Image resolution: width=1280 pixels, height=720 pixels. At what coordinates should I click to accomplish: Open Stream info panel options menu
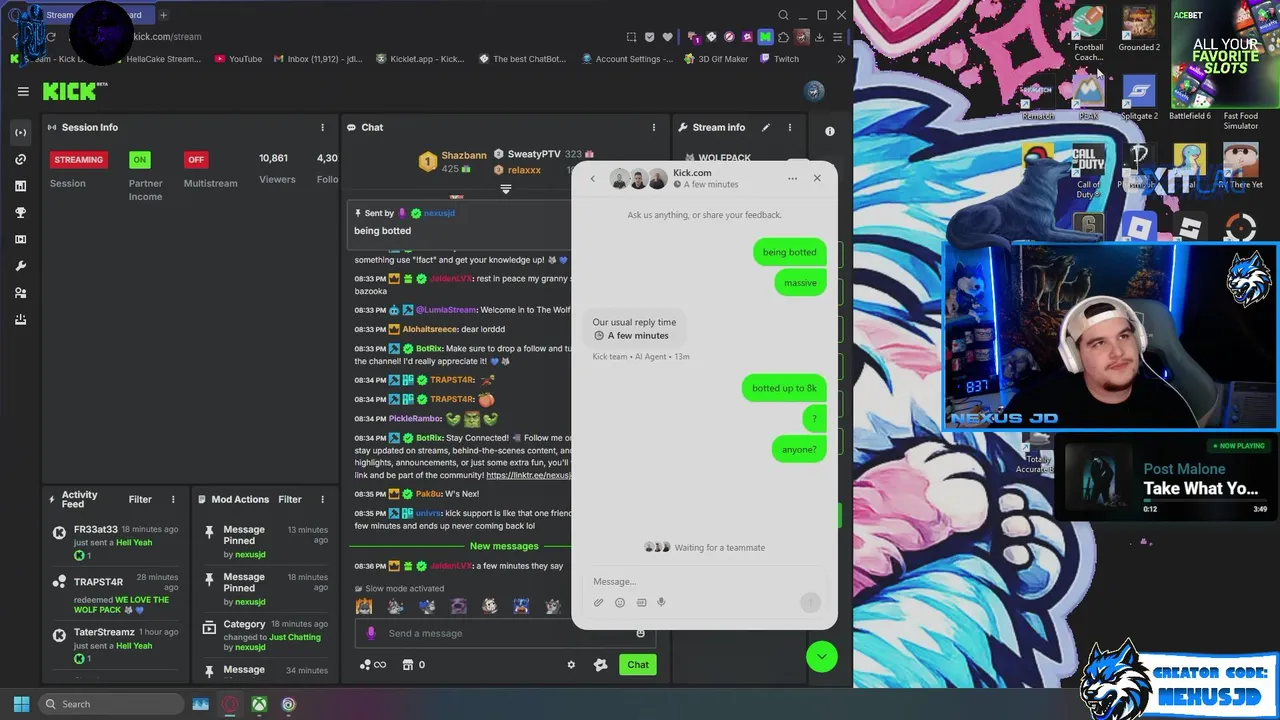click(x=789, y=127)
